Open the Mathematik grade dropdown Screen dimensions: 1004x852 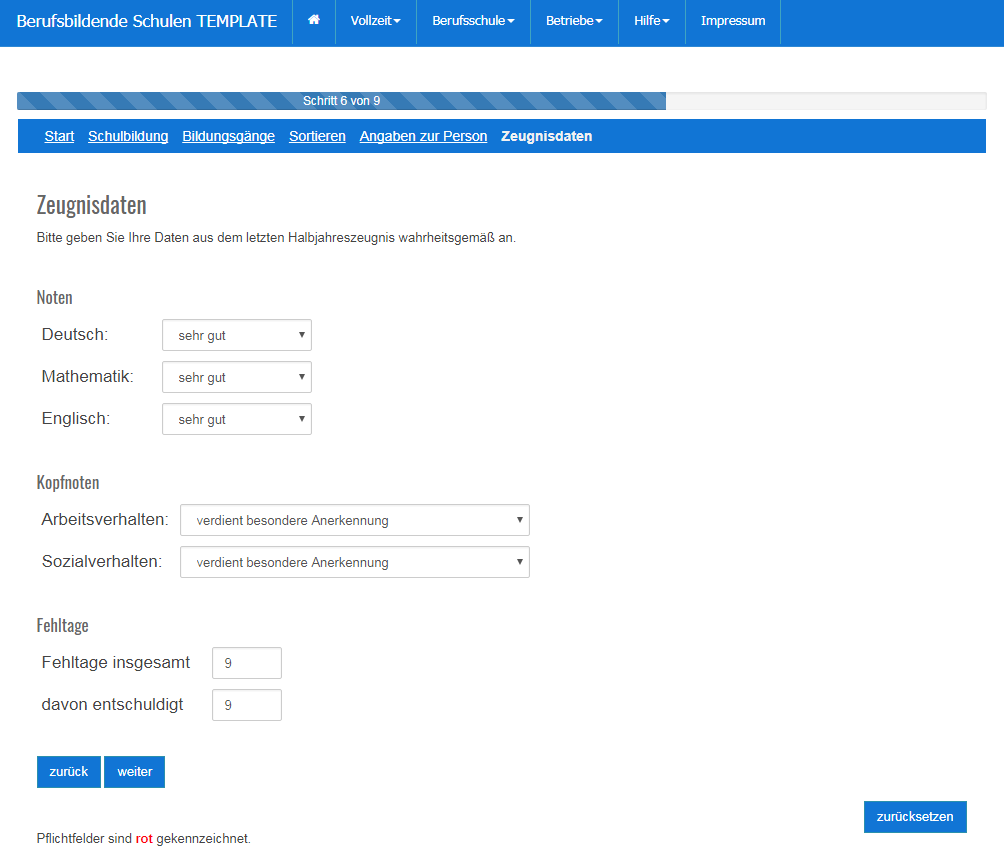236,377
